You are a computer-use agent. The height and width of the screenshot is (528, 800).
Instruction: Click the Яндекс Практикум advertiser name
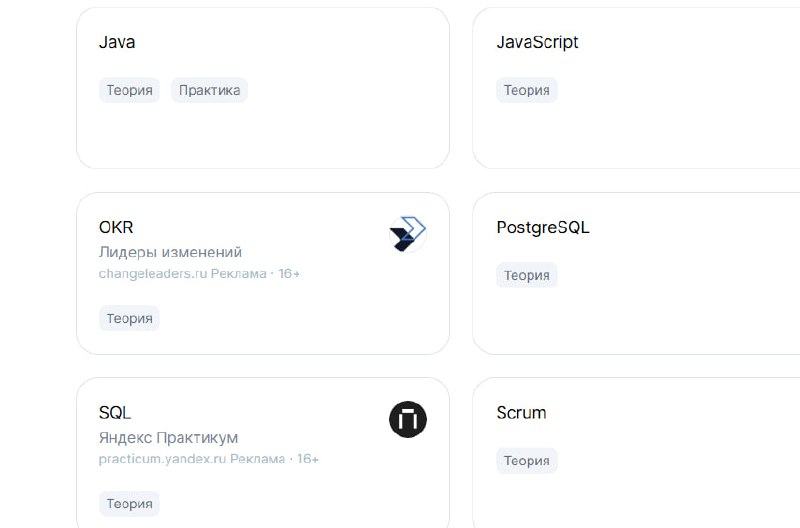[168, 438]
